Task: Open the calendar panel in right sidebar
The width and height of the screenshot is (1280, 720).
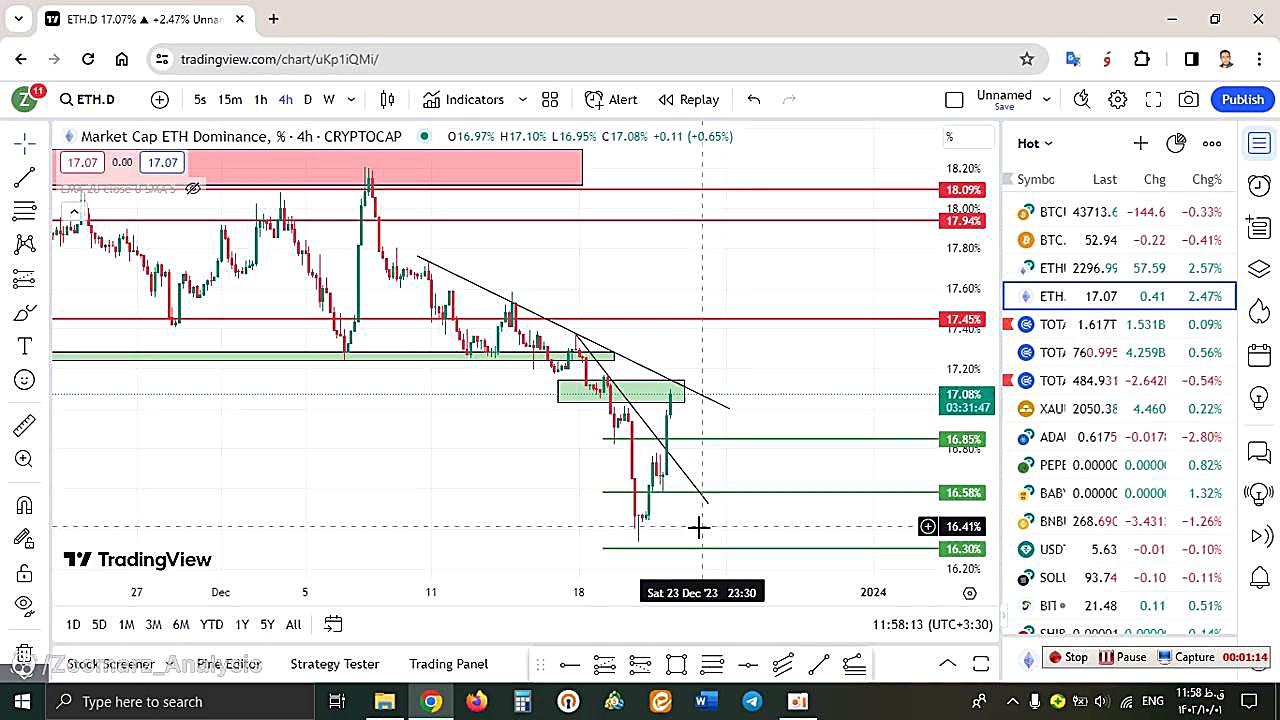Action: point(1259,355)
